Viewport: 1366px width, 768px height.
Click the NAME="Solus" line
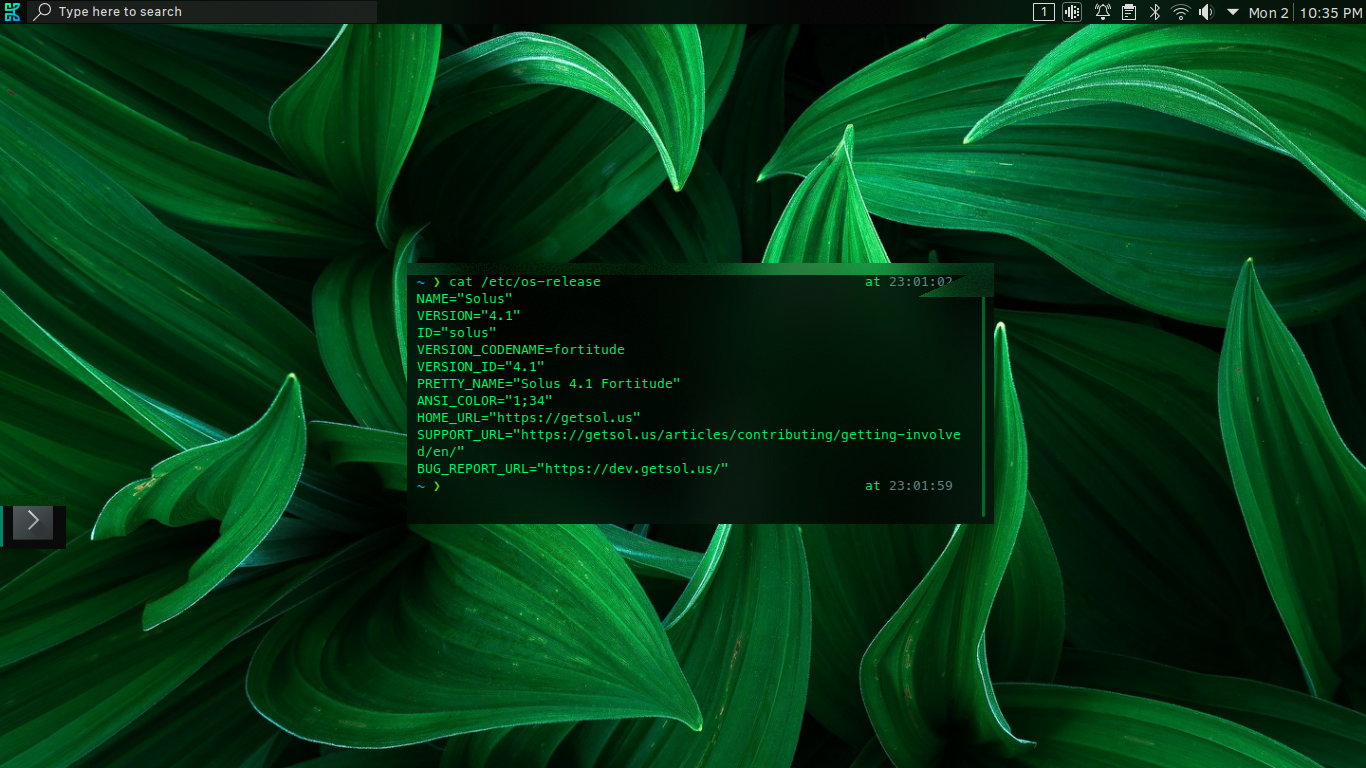coord(464,299)
